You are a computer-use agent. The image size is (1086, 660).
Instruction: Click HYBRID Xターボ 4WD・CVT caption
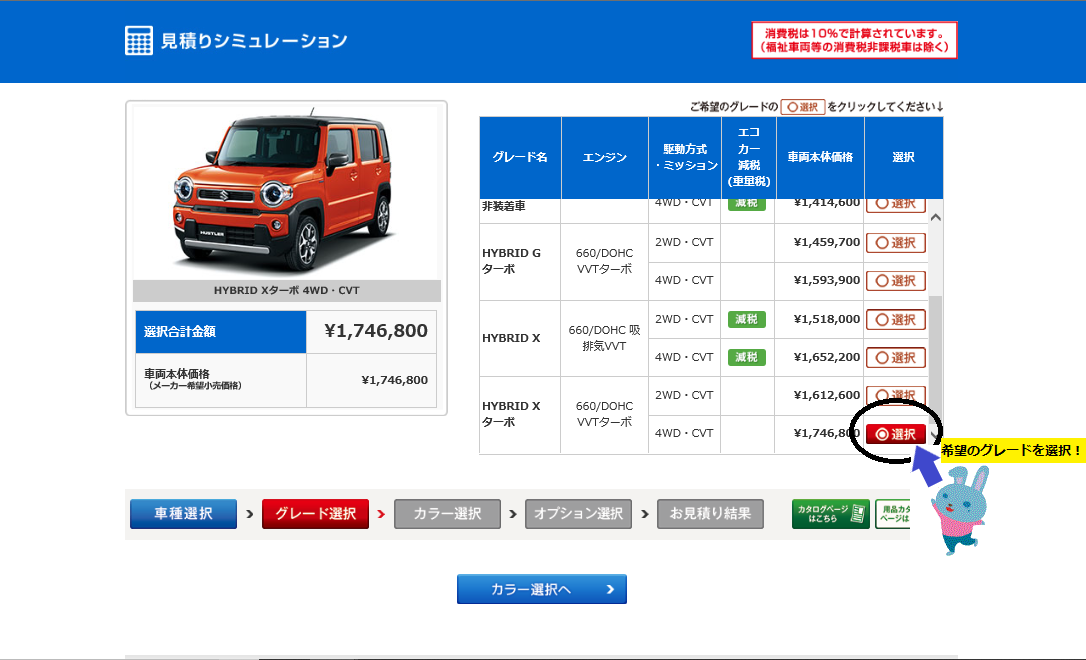tap(287, 291)
